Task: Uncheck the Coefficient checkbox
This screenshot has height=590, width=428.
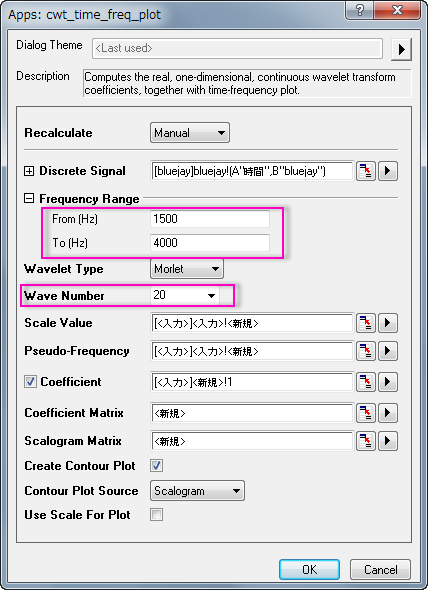Action: click(30, 382)
